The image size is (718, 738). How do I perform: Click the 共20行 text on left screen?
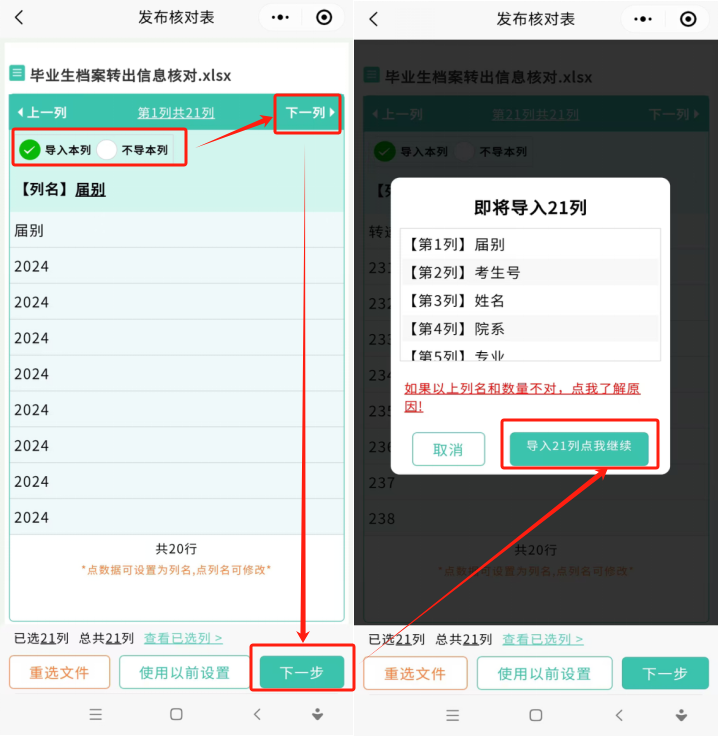pos(176,549)
